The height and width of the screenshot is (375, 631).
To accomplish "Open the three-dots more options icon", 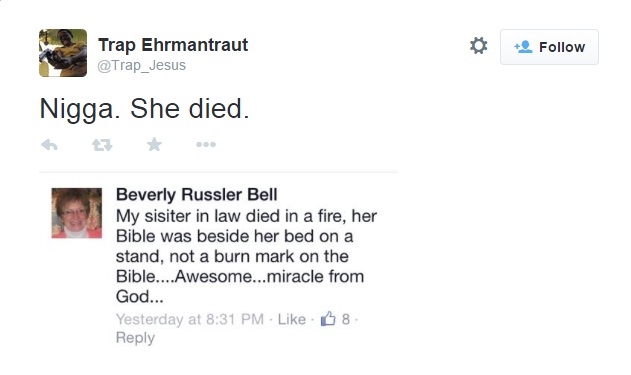I will tap(206, 144).
